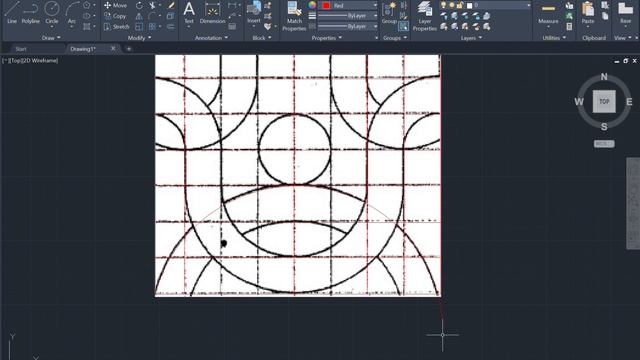Screen dimensions: 640x360
Task: Expand the Modify panel
Action: [140, 38]
